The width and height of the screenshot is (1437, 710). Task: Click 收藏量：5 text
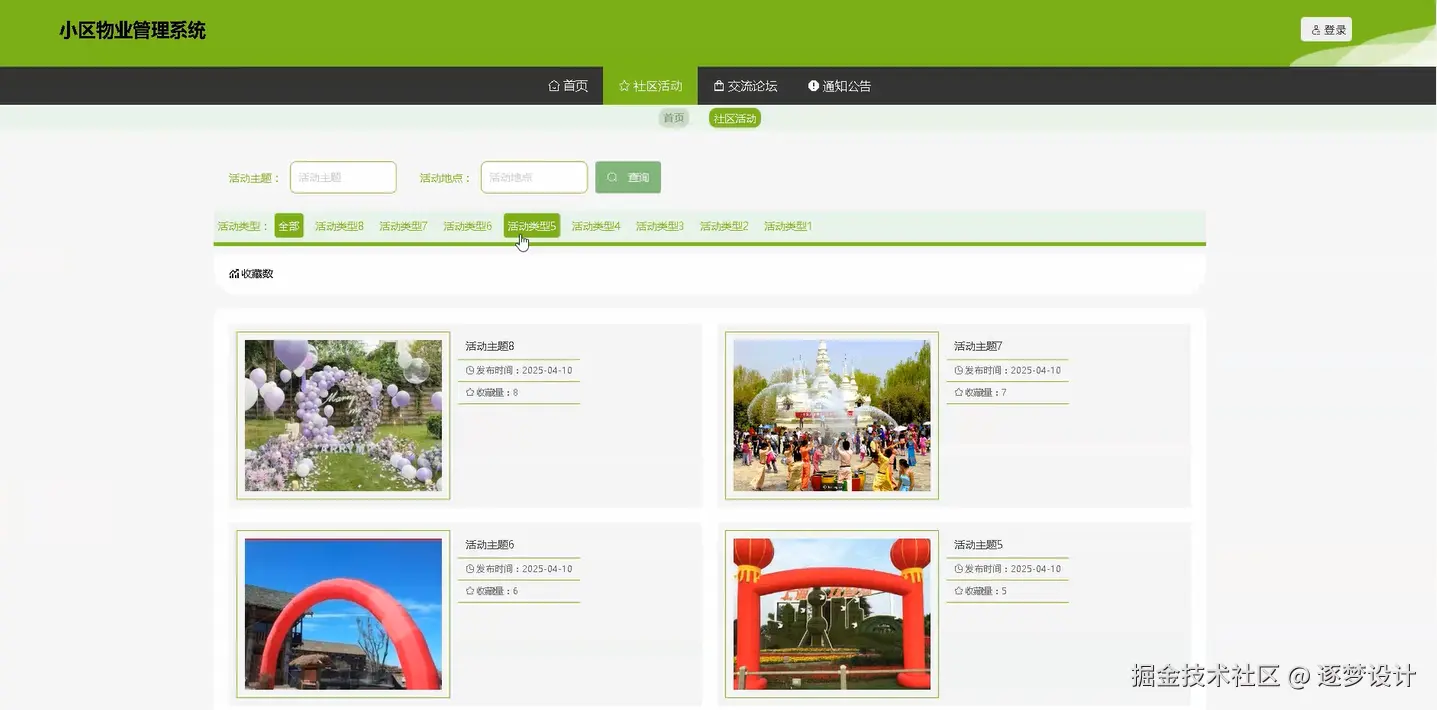(986, 591)
